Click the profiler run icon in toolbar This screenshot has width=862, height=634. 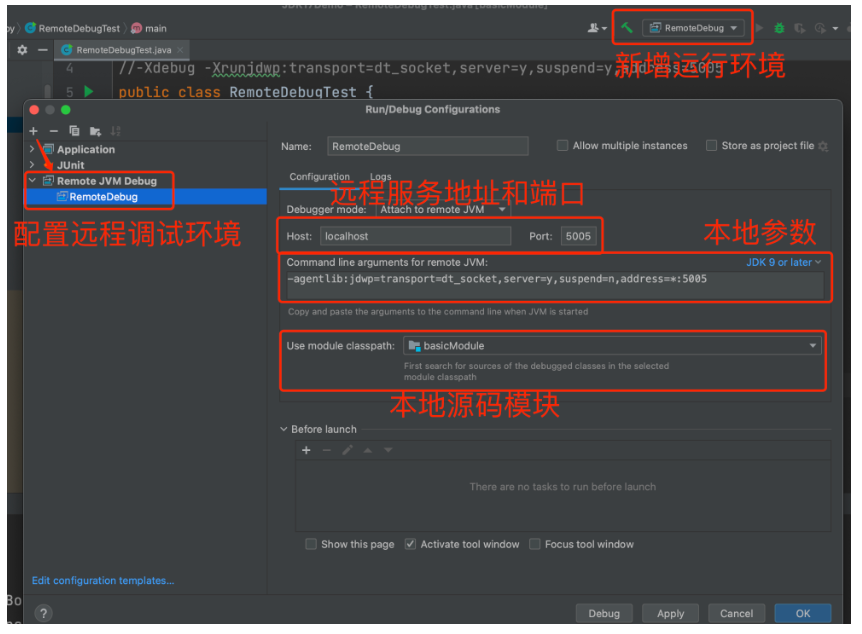[820, 28]
